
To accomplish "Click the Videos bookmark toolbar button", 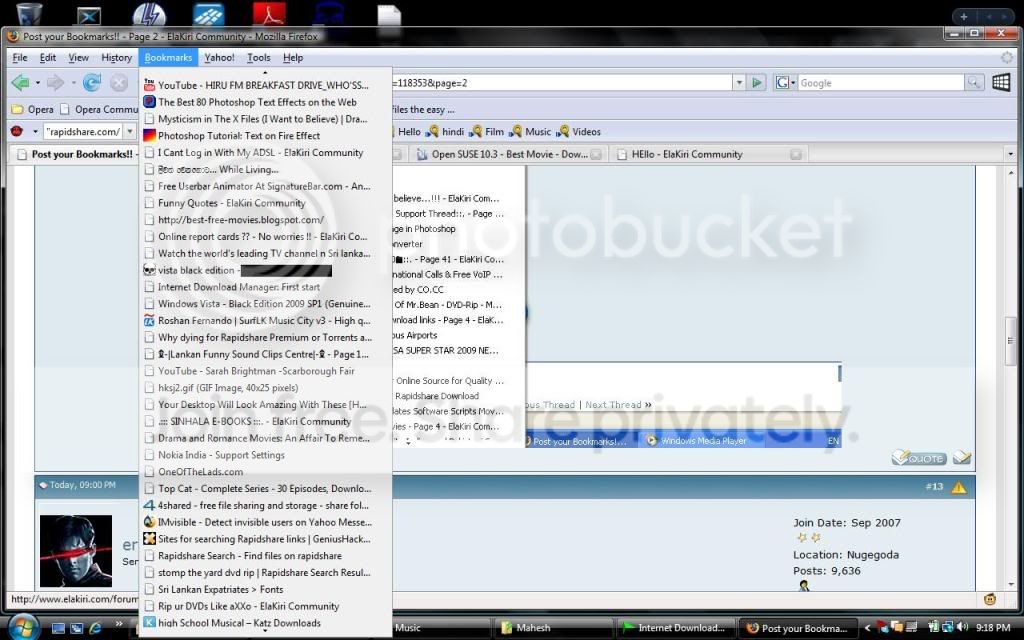I will coord(579,131).
